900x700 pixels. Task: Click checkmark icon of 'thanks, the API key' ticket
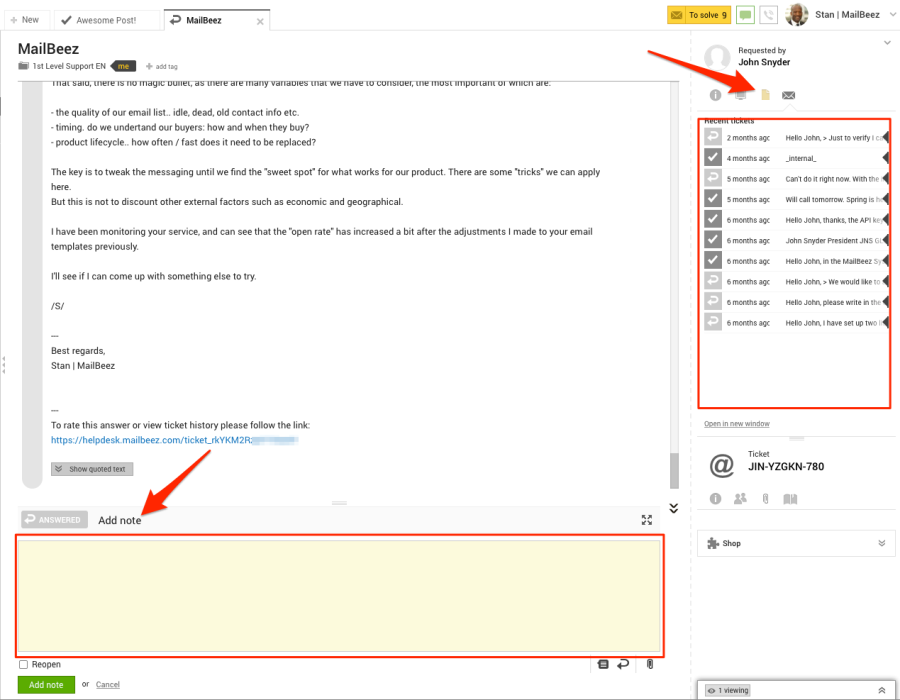tap(713, 219)
